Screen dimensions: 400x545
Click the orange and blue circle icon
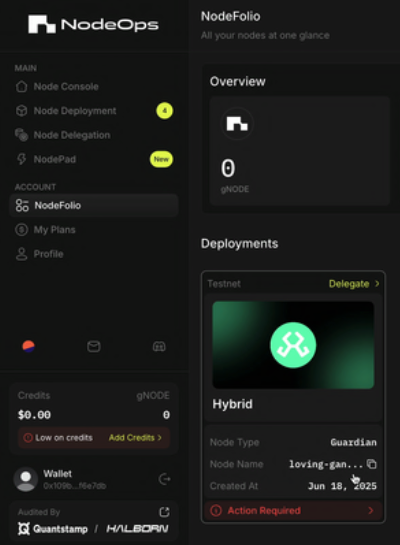[x=28, y=346]
